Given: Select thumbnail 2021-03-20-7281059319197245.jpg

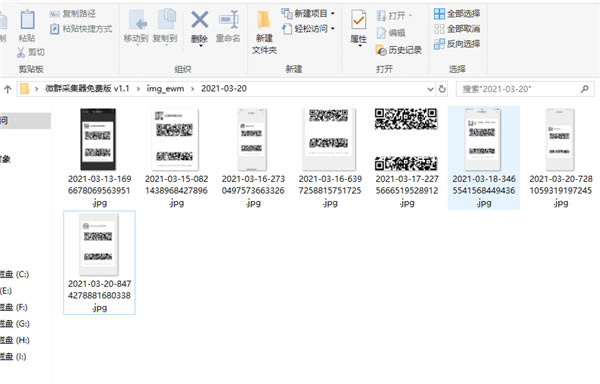Looking at the screenshot, I should point(560,139).
